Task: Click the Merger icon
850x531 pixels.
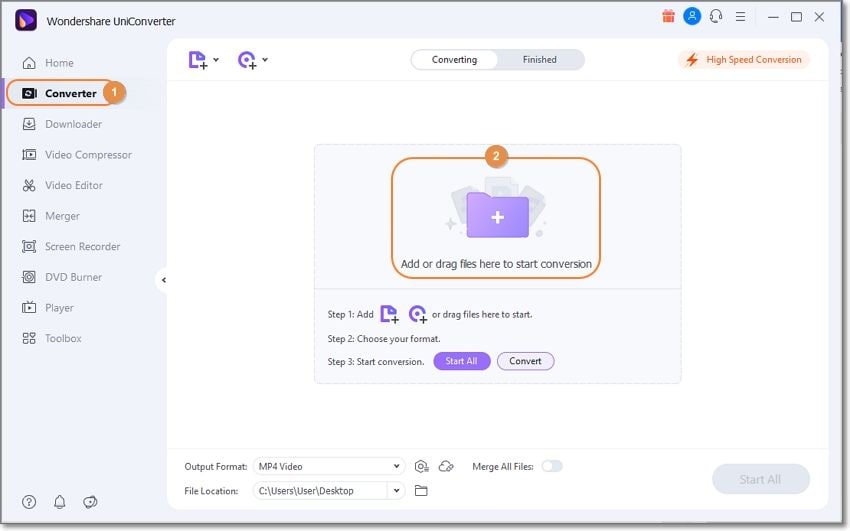Action: (29, 216)
